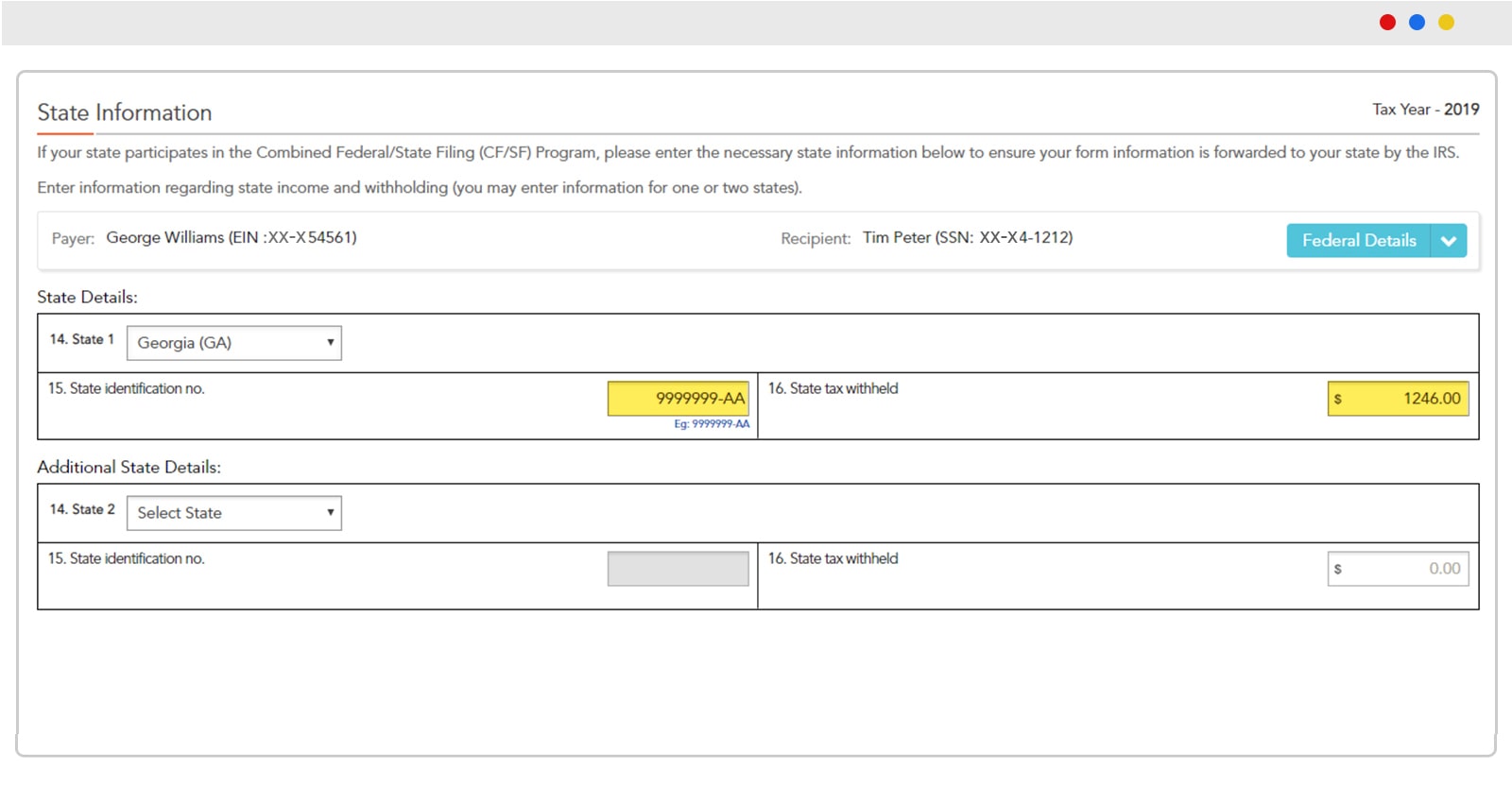Viewport: 1512px width, 787px height.
Task: Click the Tax Year - 2019 label
Action: tap(1426, 110)
